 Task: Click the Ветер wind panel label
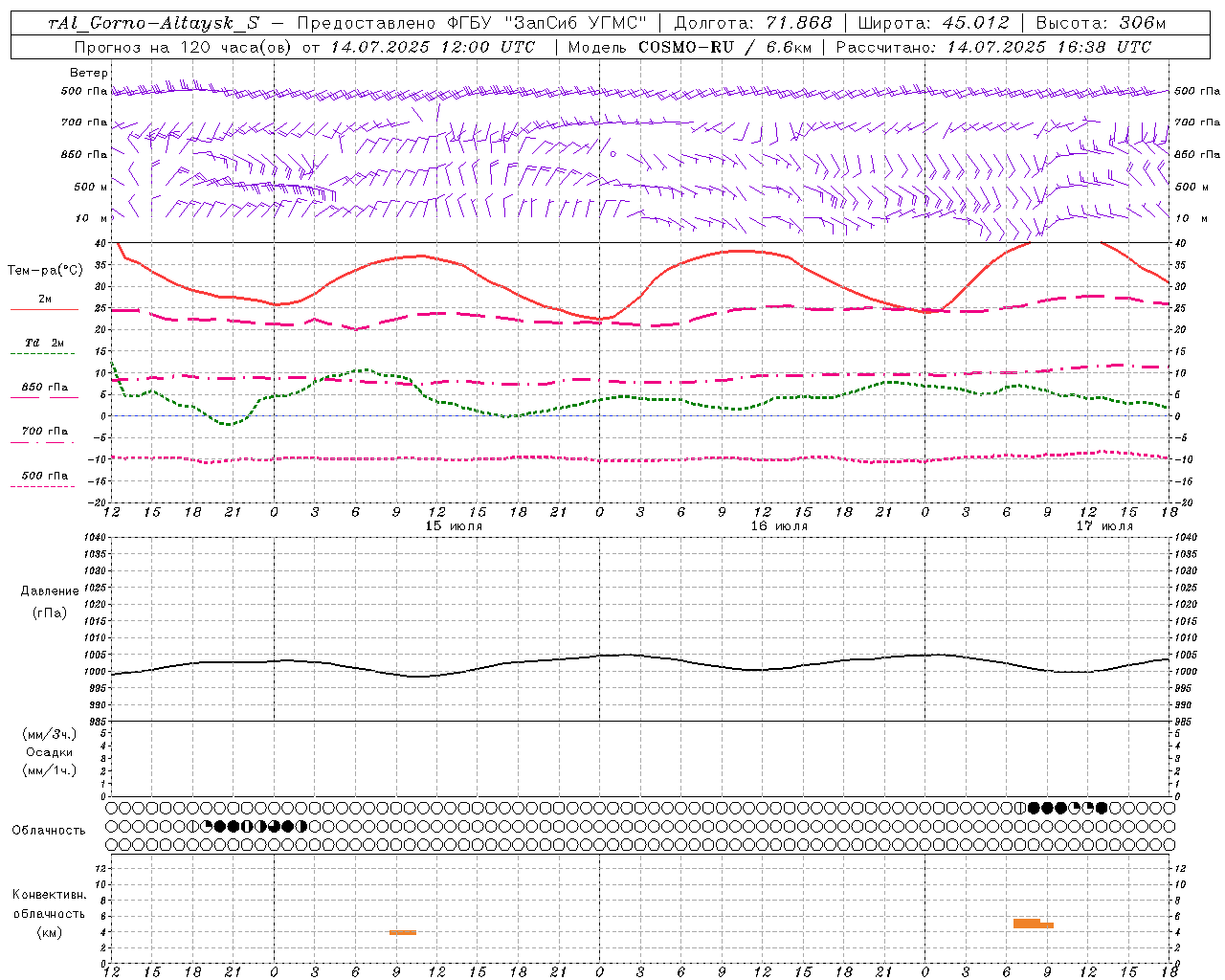pyautogui.click(x=88, y=73)
